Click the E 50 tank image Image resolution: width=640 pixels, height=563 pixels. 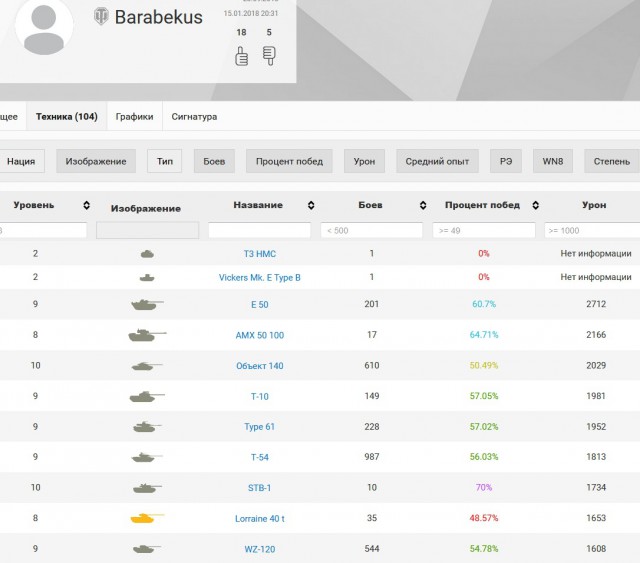147,304
